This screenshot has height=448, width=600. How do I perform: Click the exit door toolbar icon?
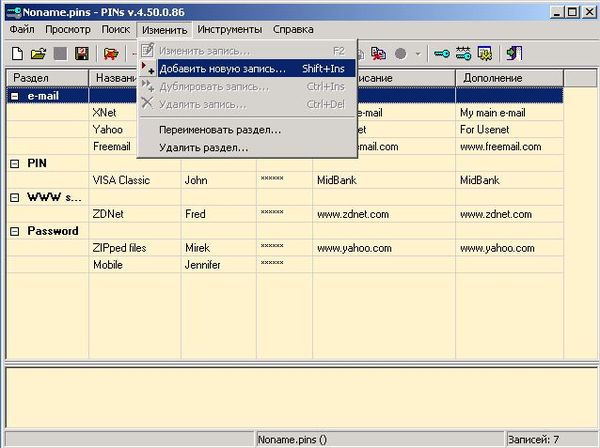point(514,54)
